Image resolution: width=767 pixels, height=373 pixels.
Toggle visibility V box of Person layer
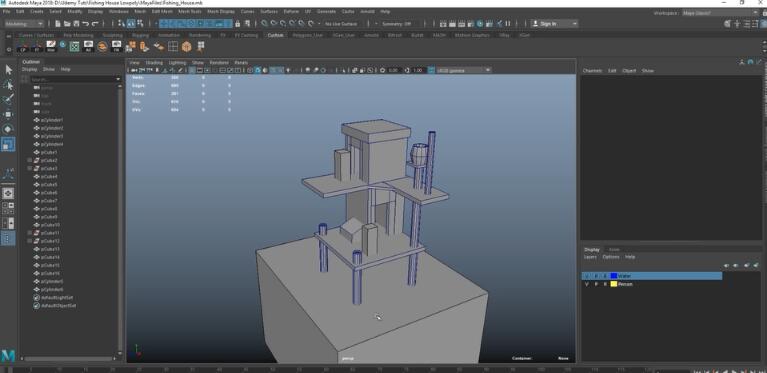(x=587, y=284)
